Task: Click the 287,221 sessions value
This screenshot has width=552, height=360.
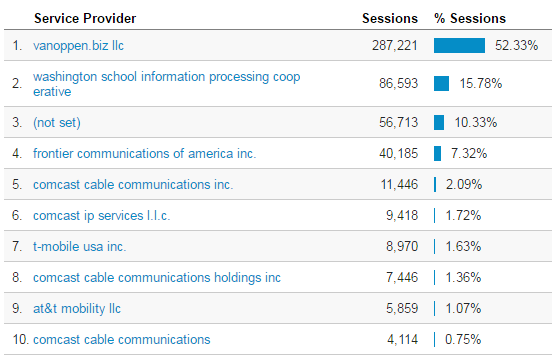Action: tap(395, 45)
